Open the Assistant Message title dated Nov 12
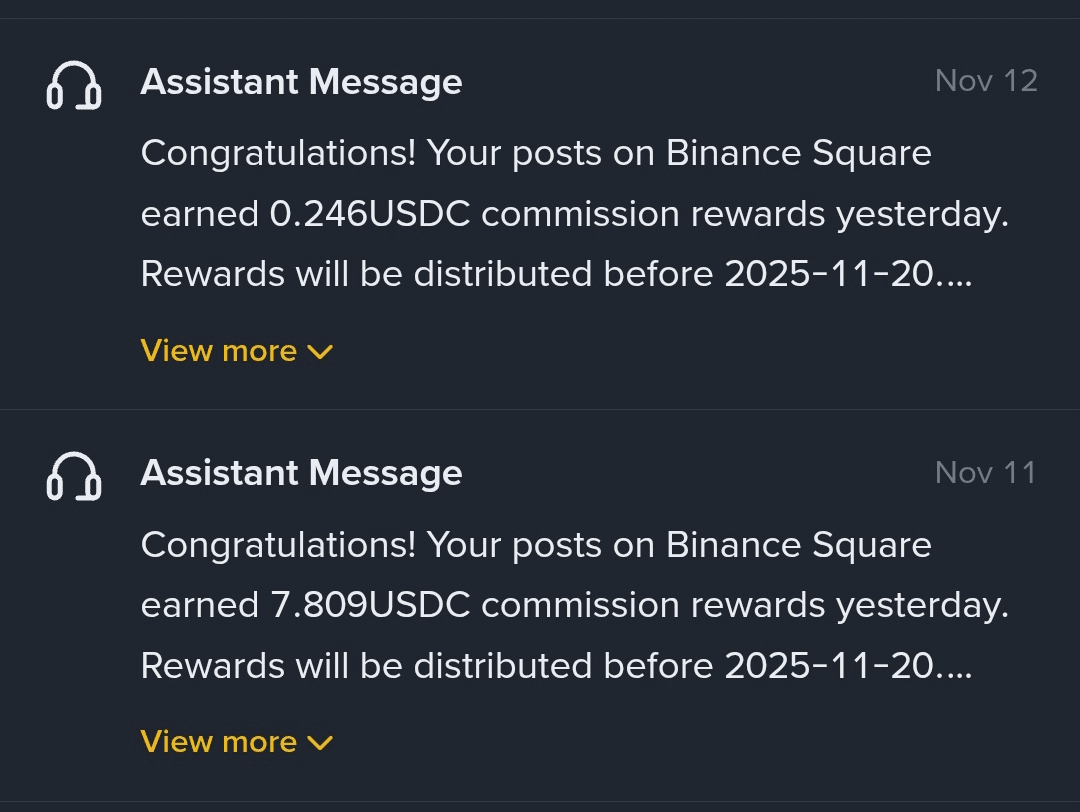The image size is (1080, 812). click(301, 82)
